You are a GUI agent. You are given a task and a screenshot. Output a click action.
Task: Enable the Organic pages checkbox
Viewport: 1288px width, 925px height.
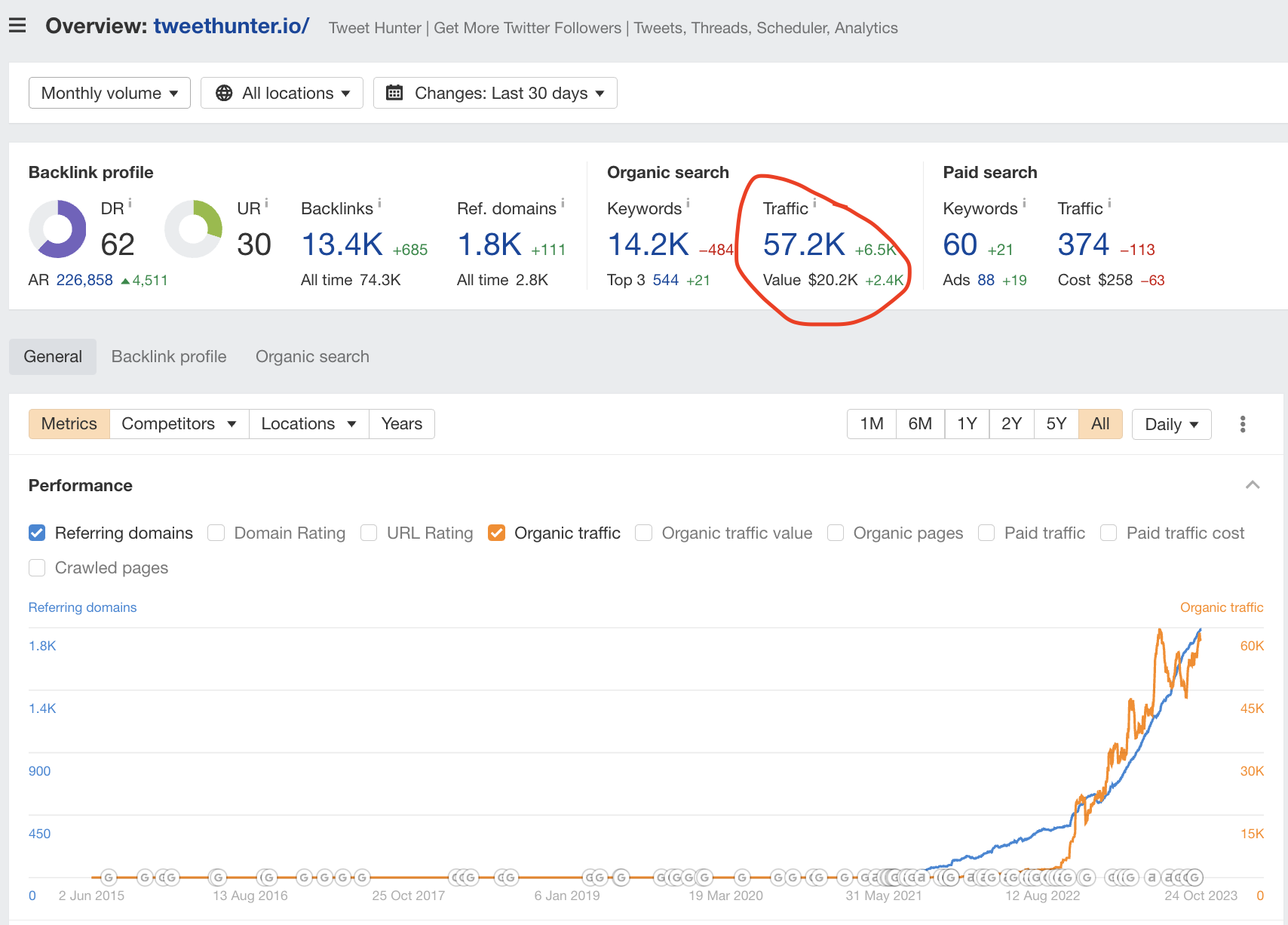tap(836, 533)
